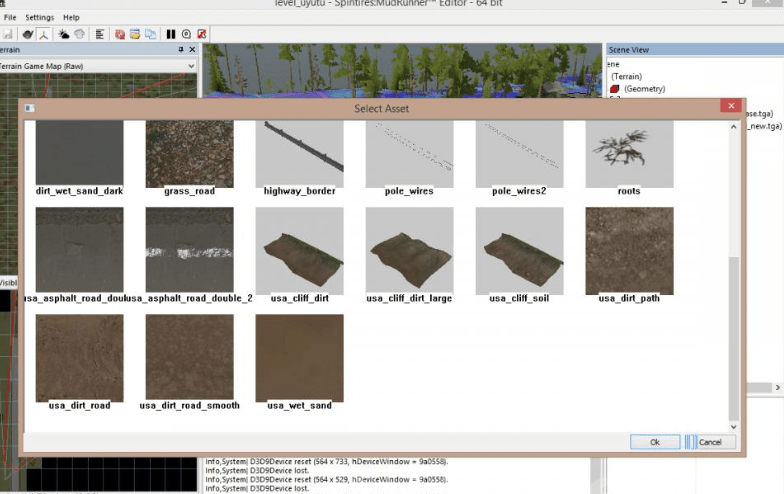This screenshot has height=494, width=784.
Task: Choose the roots asset thumbnail
Action: 629,152
